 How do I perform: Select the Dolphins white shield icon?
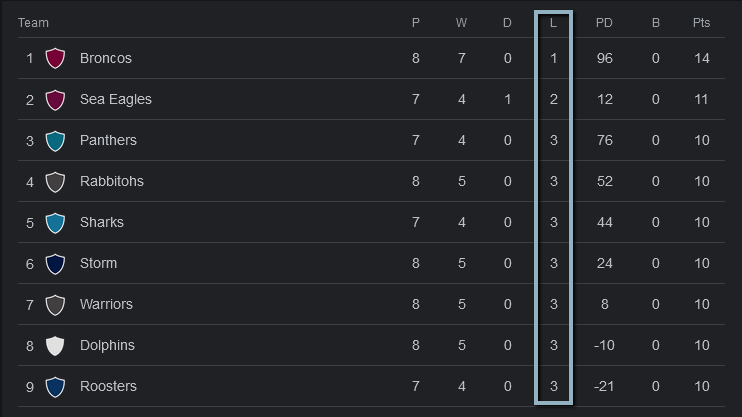click(55, 346)
